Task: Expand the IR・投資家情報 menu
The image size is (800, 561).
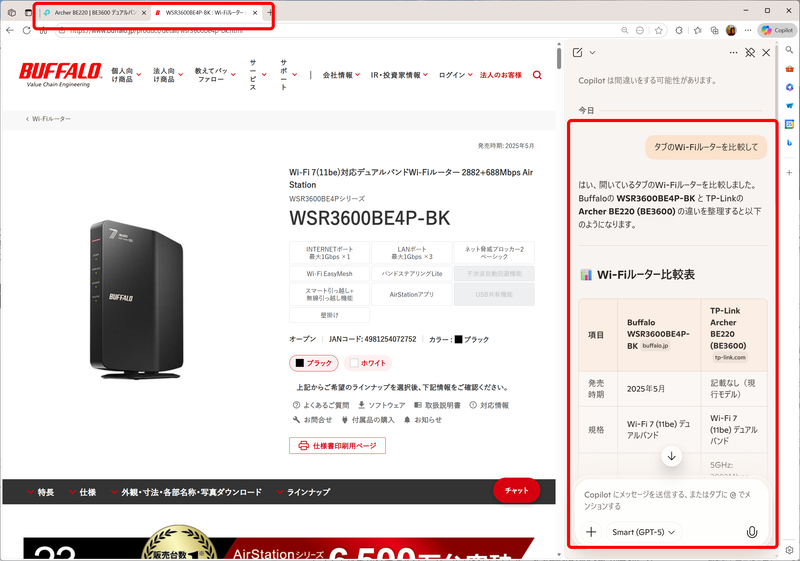Action: click(x=399, y=75)
